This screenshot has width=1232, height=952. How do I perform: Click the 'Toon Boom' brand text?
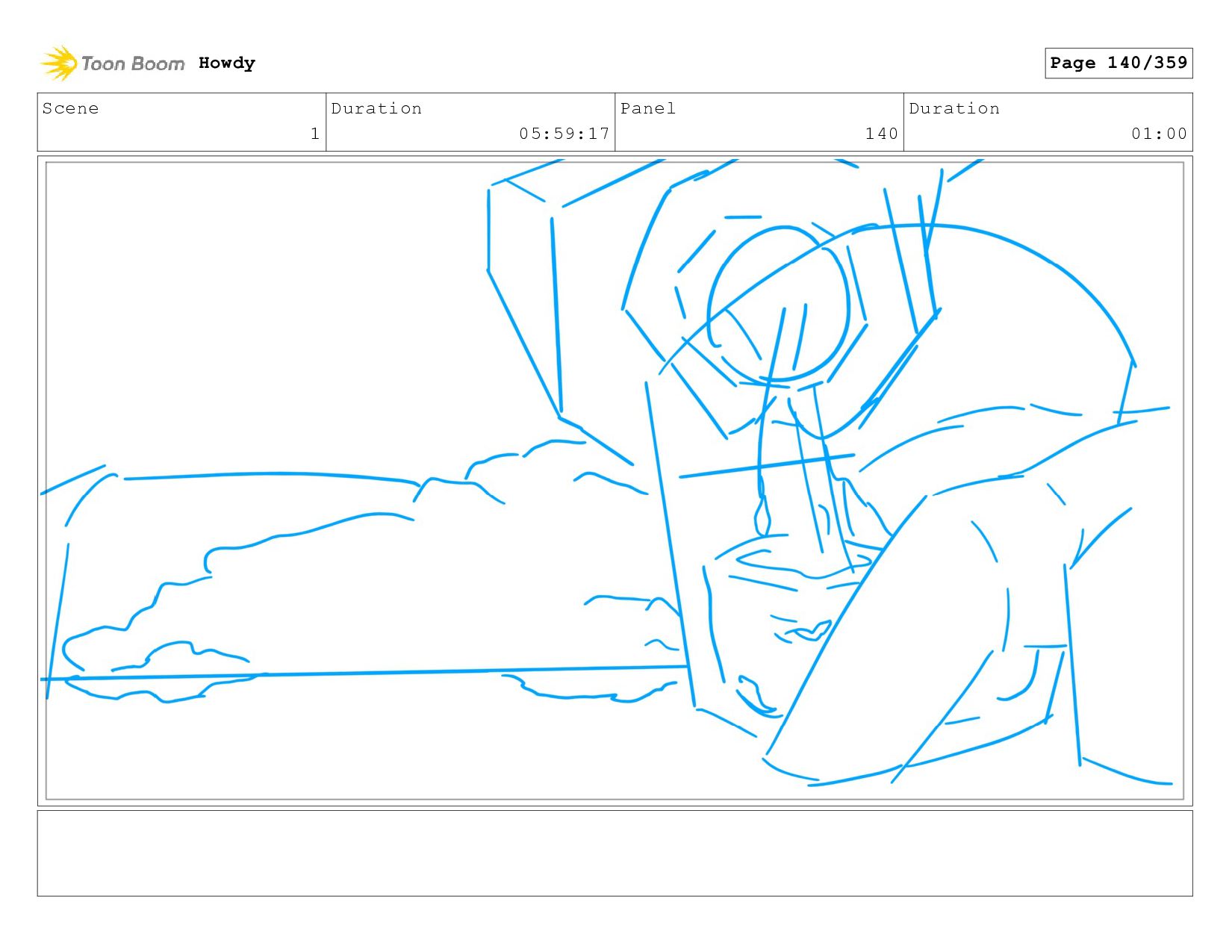click(x=133, y=63)
